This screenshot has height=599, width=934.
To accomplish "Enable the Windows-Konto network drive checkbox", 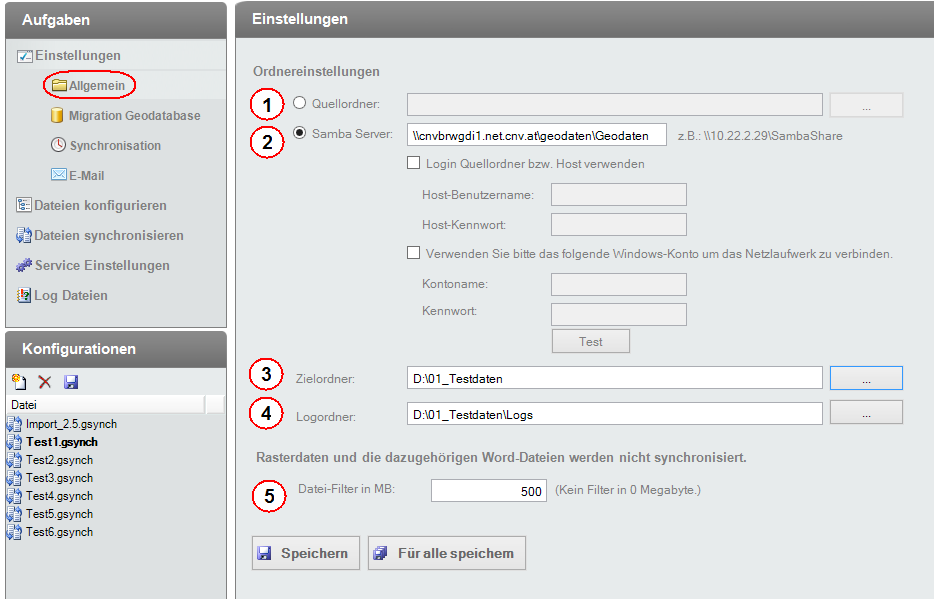I will (x=414, y=252).
